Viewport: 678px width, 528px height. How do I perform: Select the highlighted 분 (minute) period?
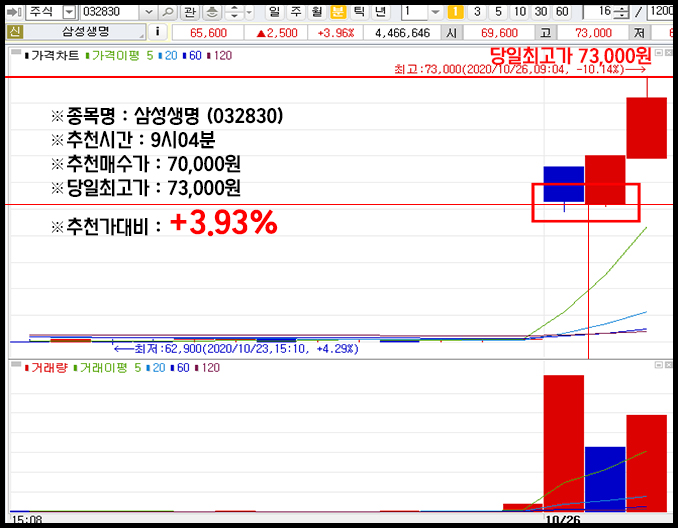(338, 12)
